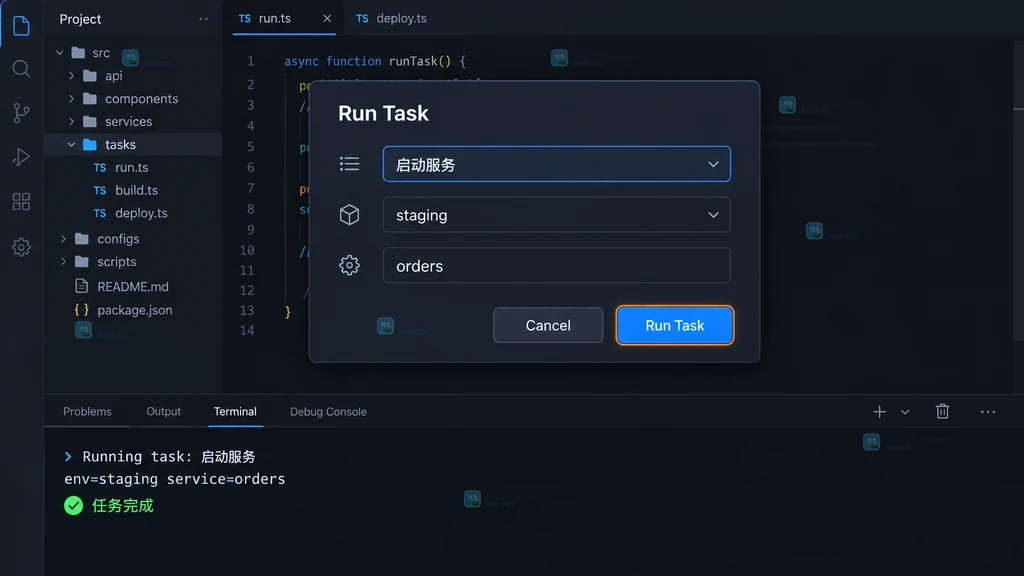Open terminal panel more actions dots
The height and width of the screenshot is (576, 1024).
(988, 411)
